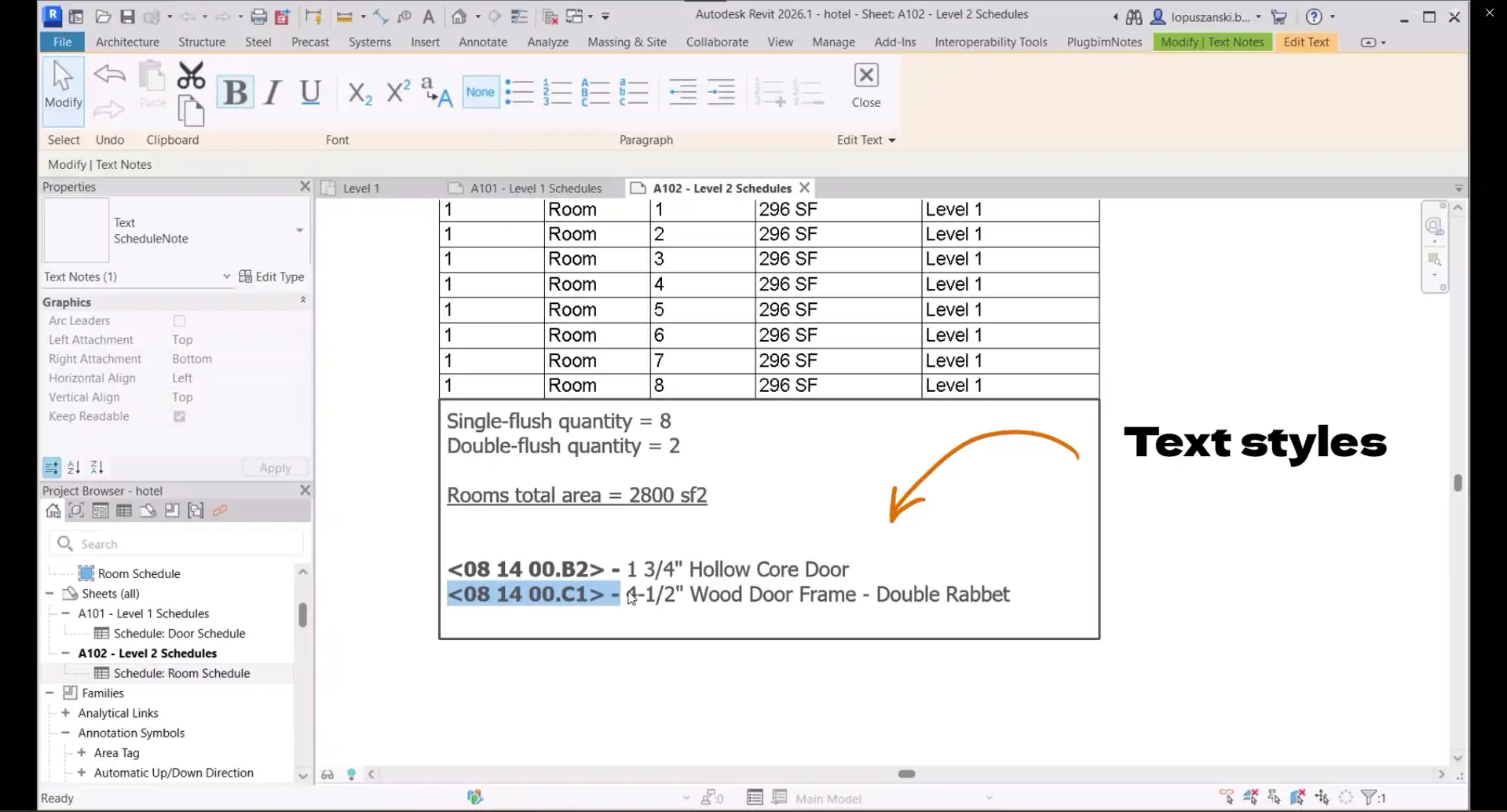Apply bullet list style
This screenshot has height=812, width=1507.
tap(519, 93)
